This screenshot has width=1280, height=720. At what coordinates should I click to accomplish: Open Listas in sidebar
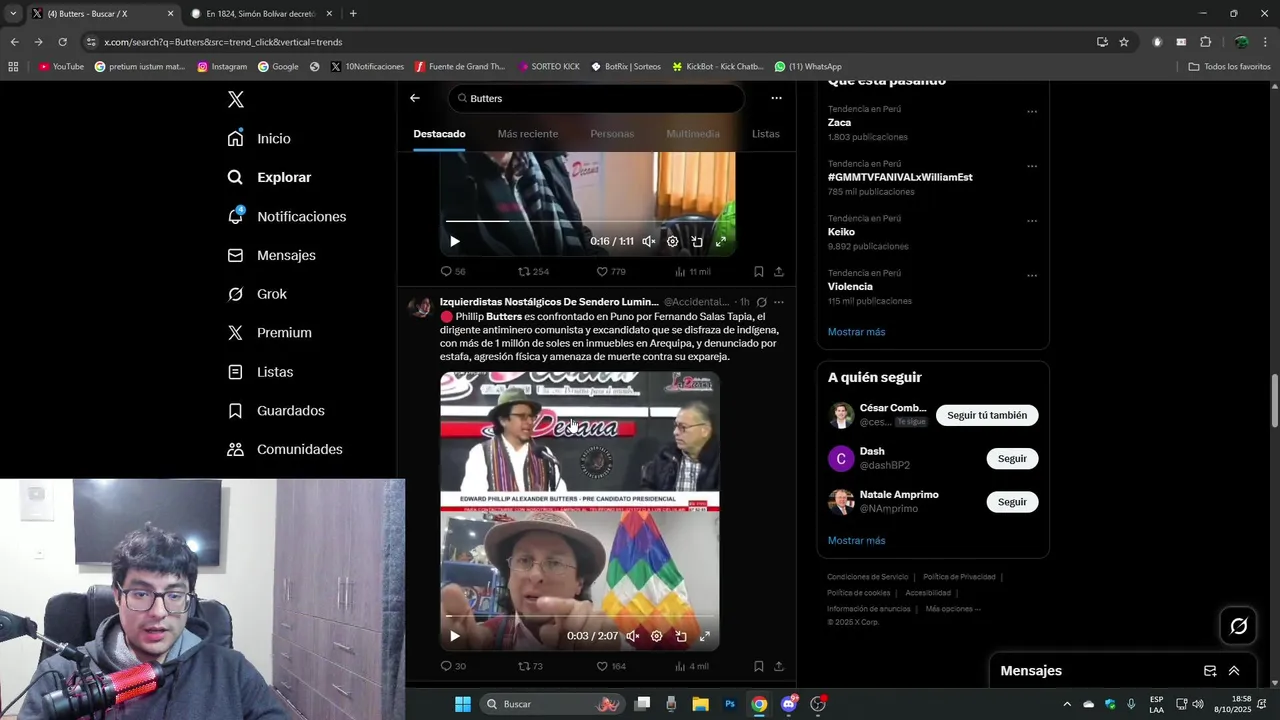(260, 372)
